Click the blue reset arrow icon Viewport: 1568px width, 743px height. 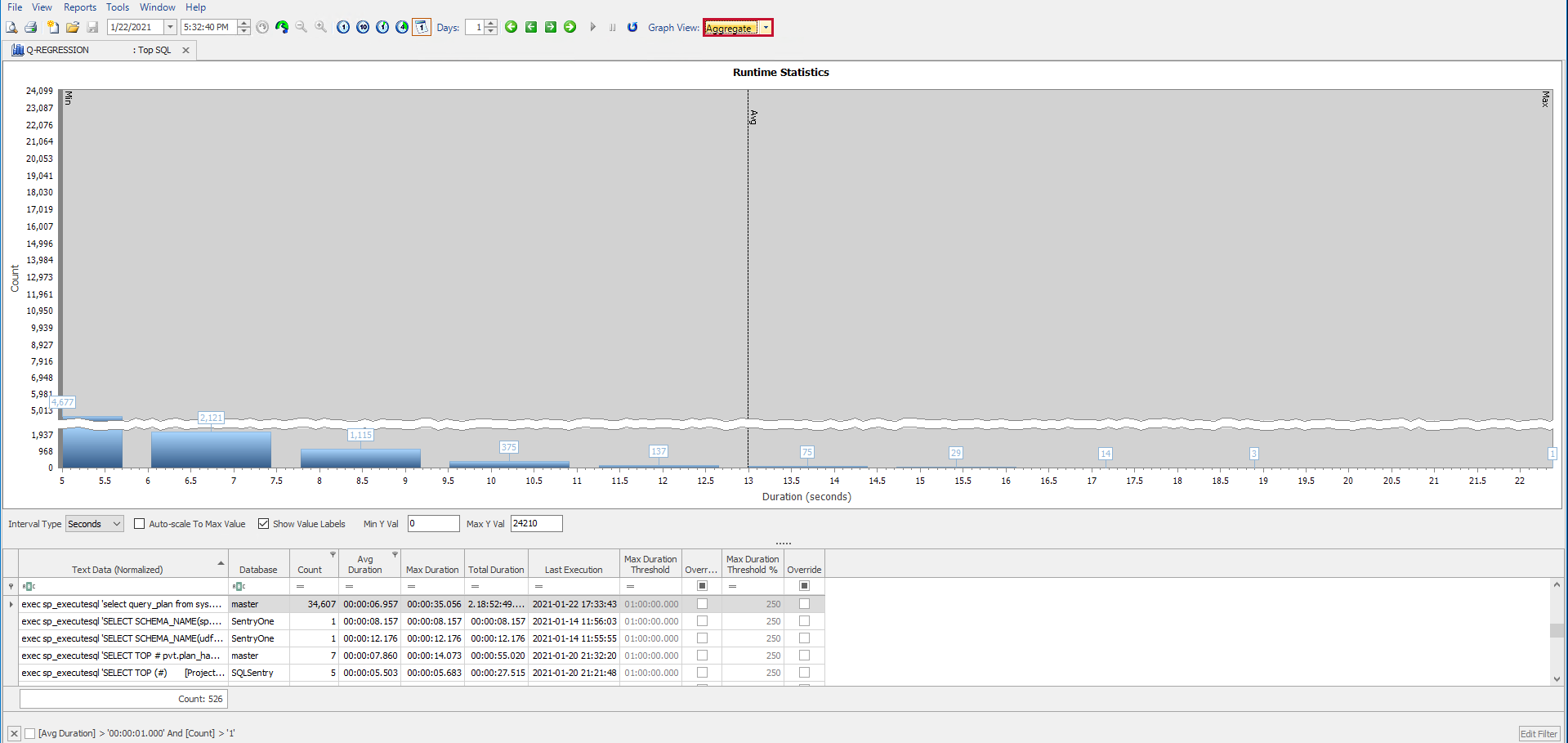(632, 27)
